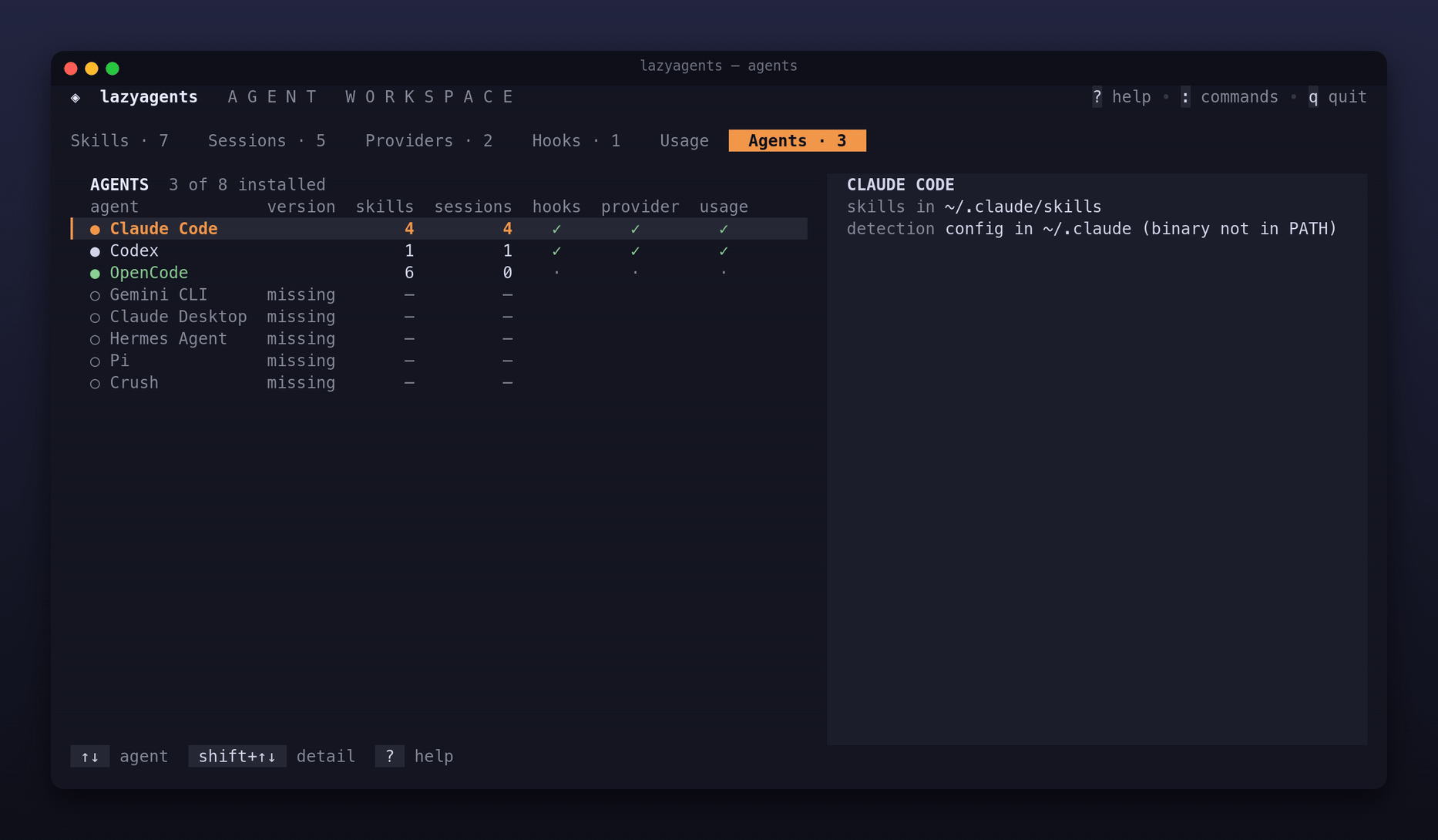Viewport: 1438px width, 840px height.
Task: Click the hollow circle next to Crush
Action: 95,384
